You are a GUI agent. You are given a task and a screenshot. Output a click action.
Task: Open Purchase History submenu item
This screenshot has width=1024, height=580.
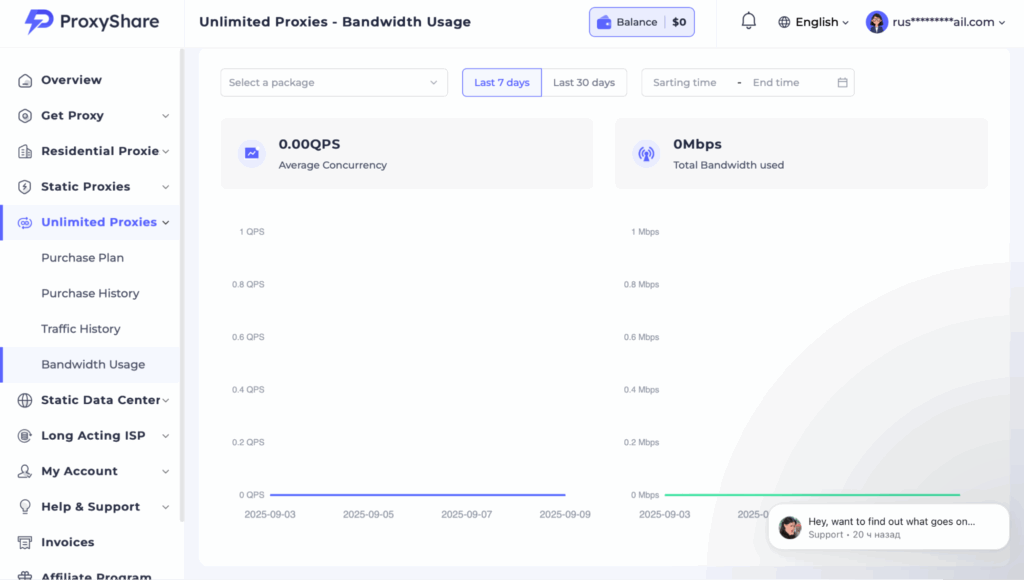click(x=90, y=293)
